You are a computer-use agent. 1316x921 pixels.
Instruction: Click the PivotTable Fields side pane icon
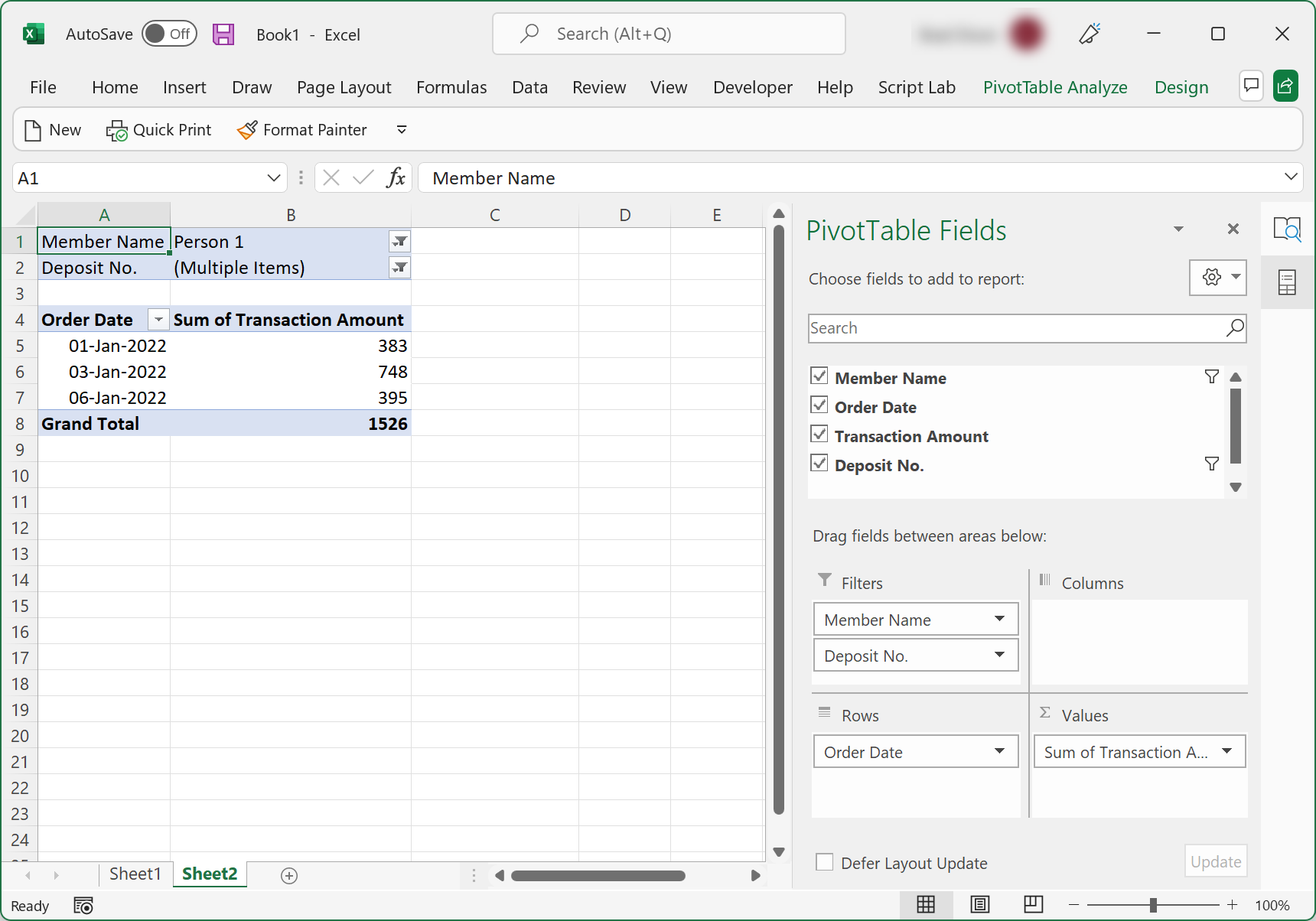(1287, 282)
